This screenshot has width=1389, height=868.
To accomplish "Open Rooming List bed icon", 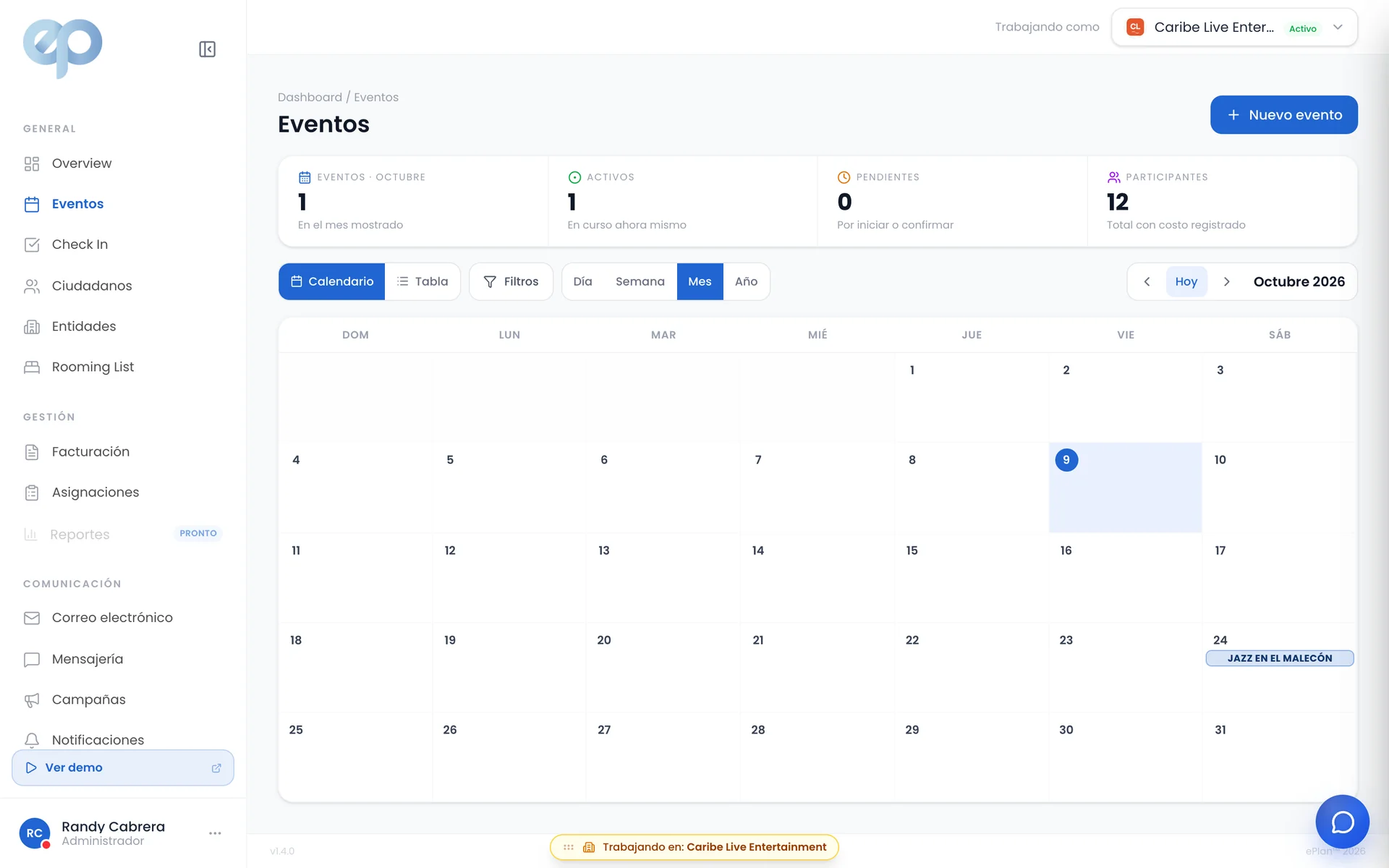I will click(x=32, y=367).
